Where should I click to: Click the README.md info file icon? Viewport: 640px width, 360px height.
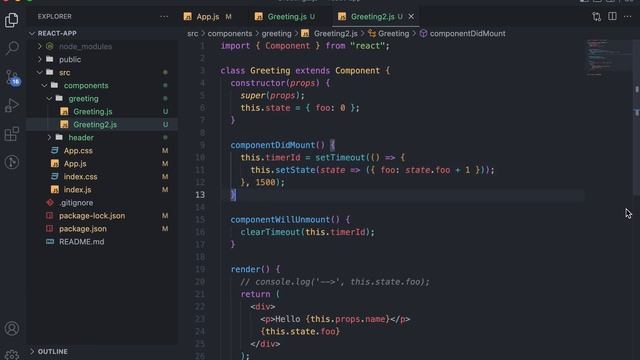pos(50,242)
